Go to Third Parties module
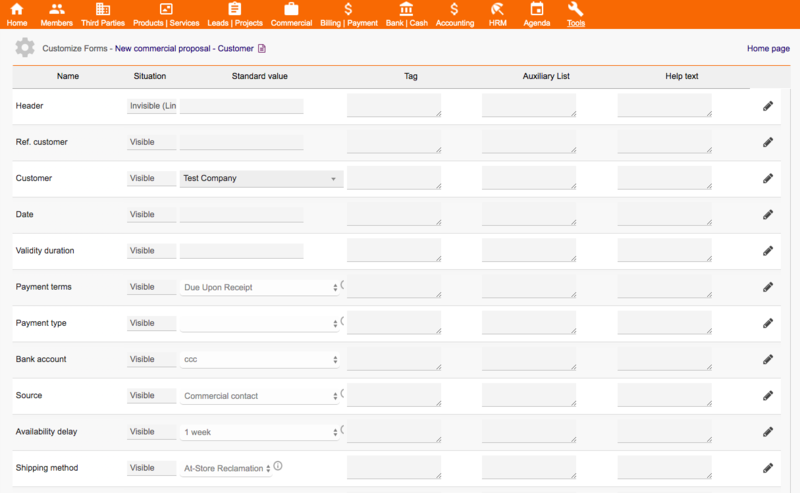This screenshot has width=800, height=493. 103,14
